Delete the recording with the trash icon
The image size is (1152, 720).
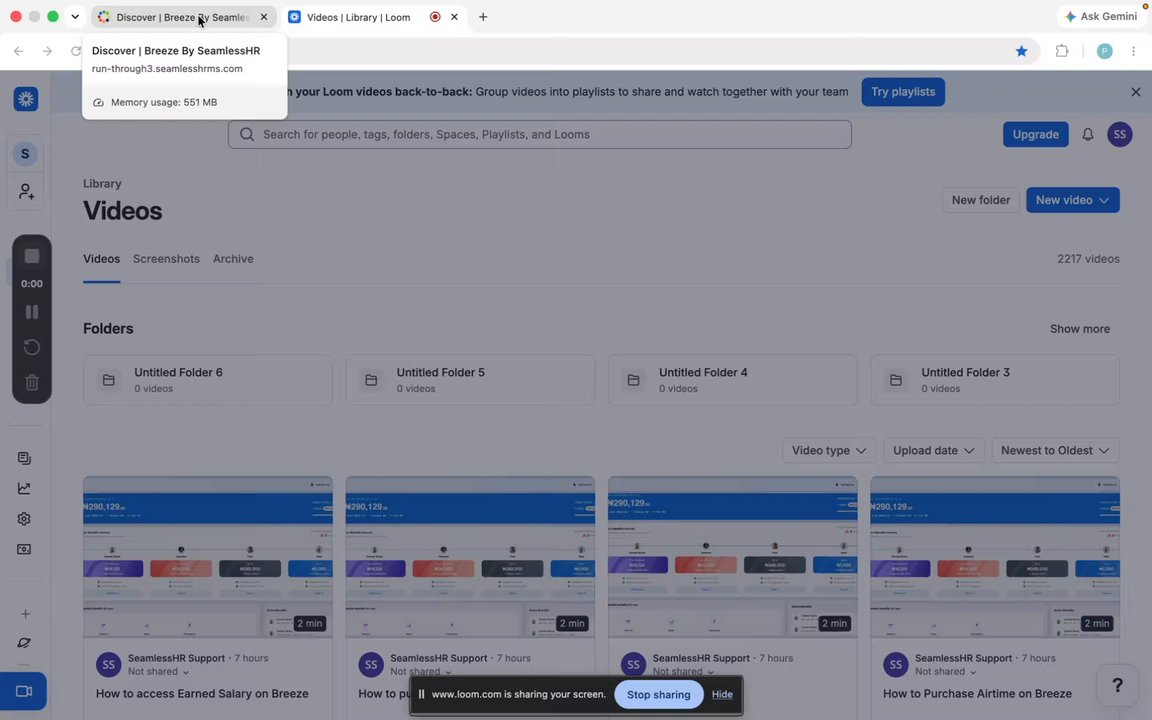click(32, 382)
